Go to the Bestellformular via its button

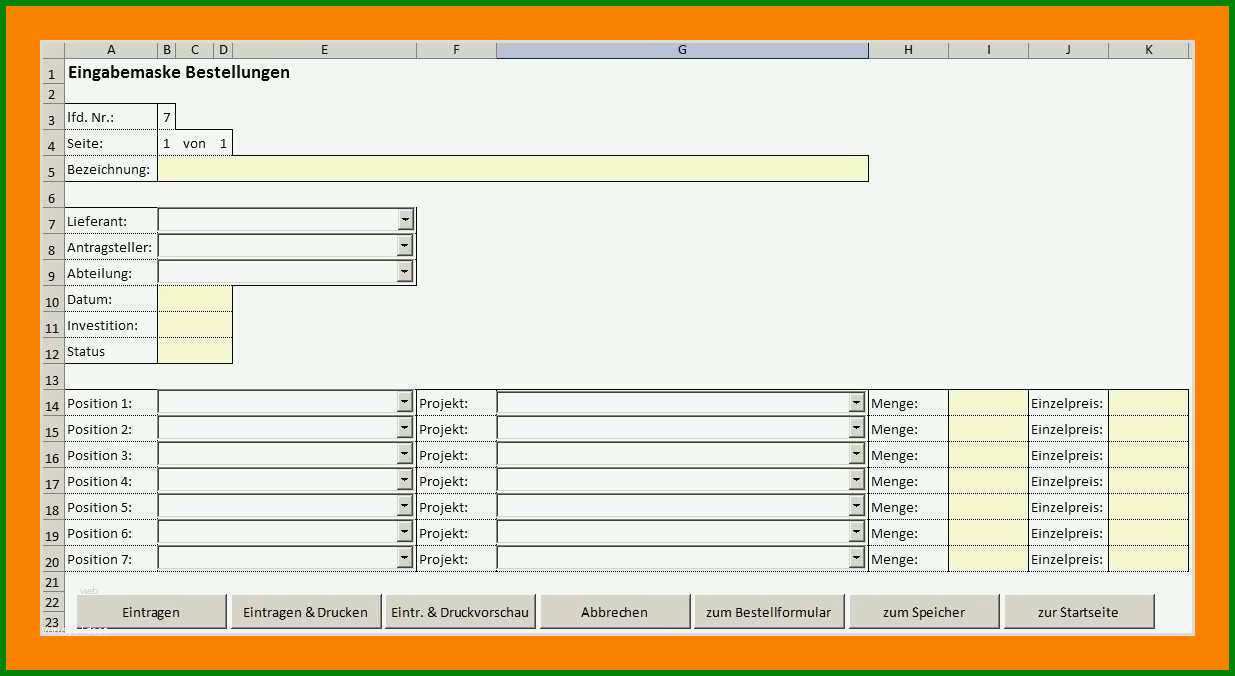point(768,612)
